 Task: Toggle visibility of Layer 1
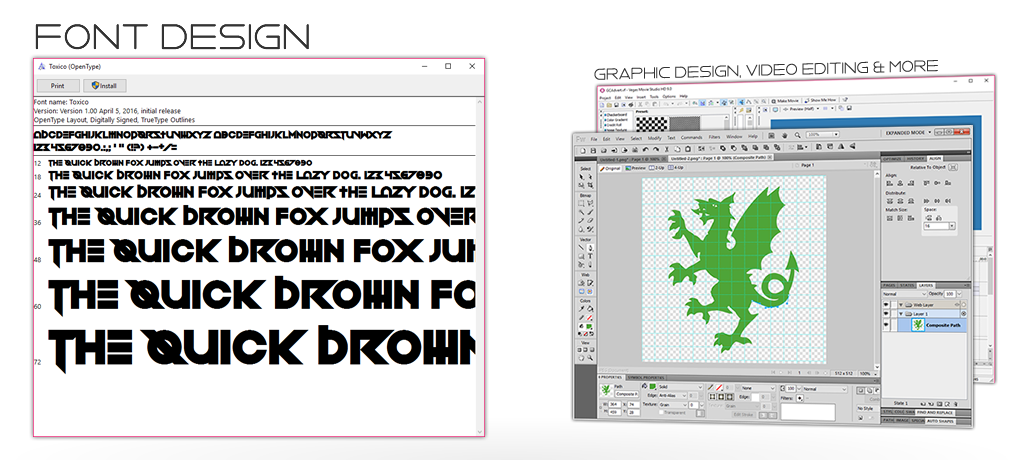pyautogui.click(x=886, y=314)
